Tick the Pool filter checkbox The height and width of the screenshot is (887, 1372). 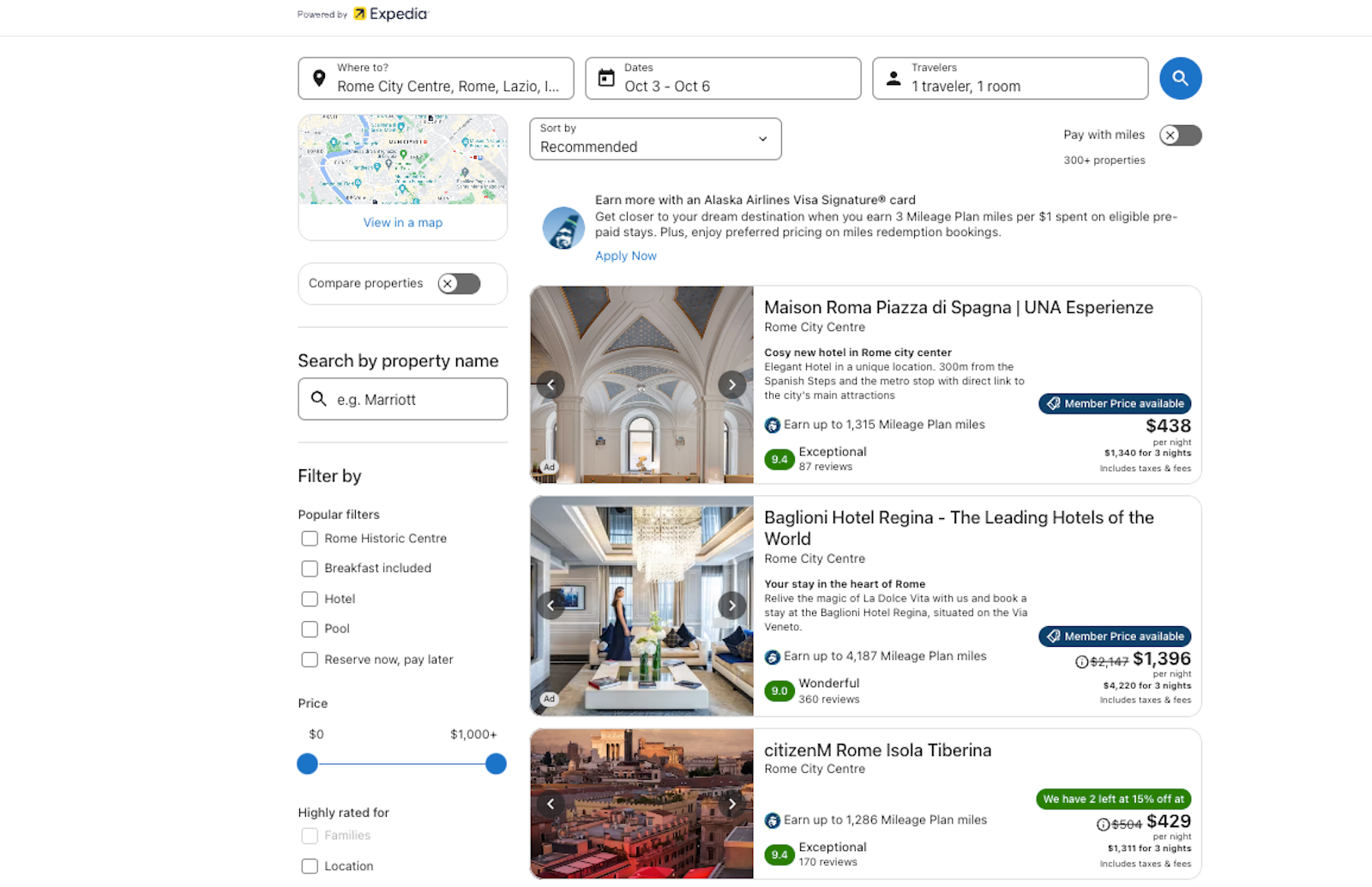click(x=310, y=629)
